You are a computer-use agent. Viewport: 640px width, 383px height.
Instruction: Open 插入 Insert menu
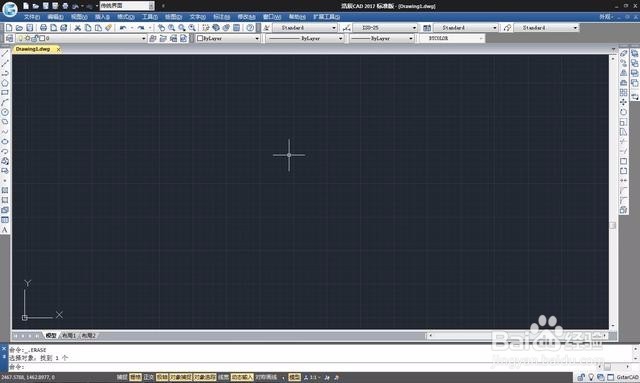(x=102, y=17)
